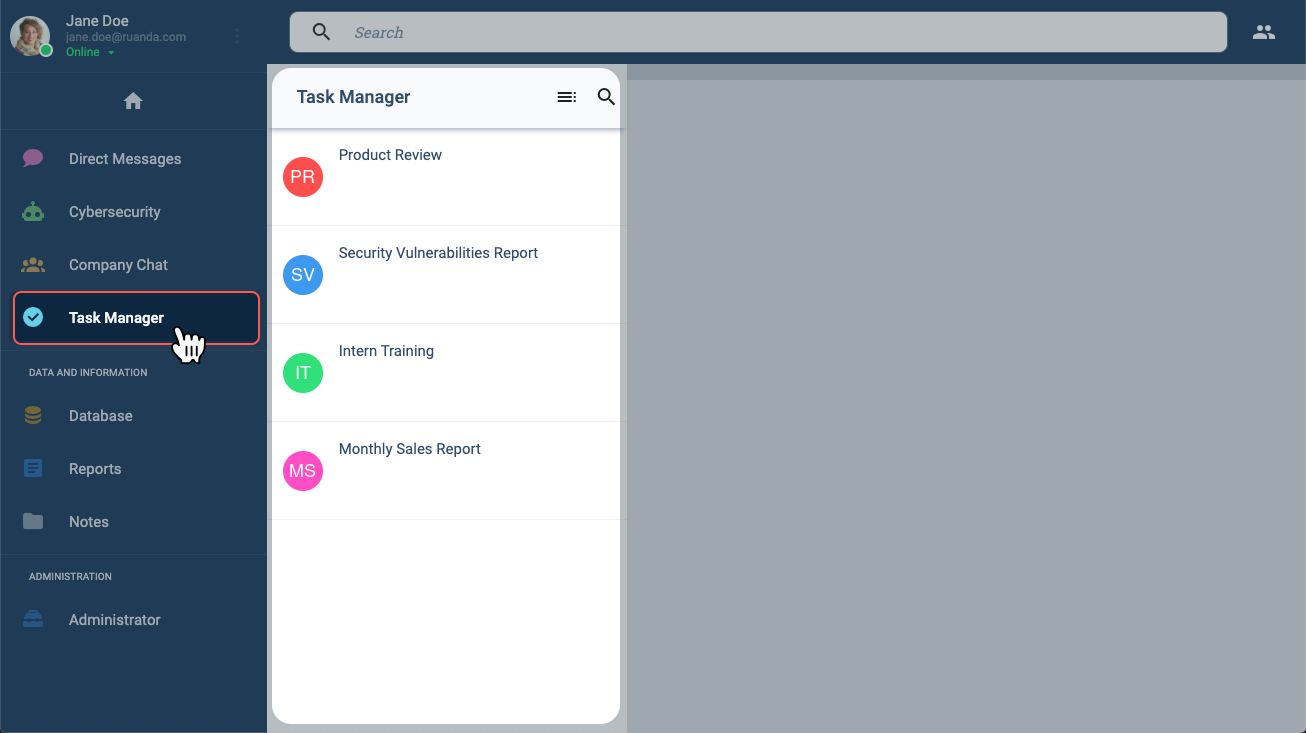
Task: Expand the Online status dropdown
Action: point(90,52)
